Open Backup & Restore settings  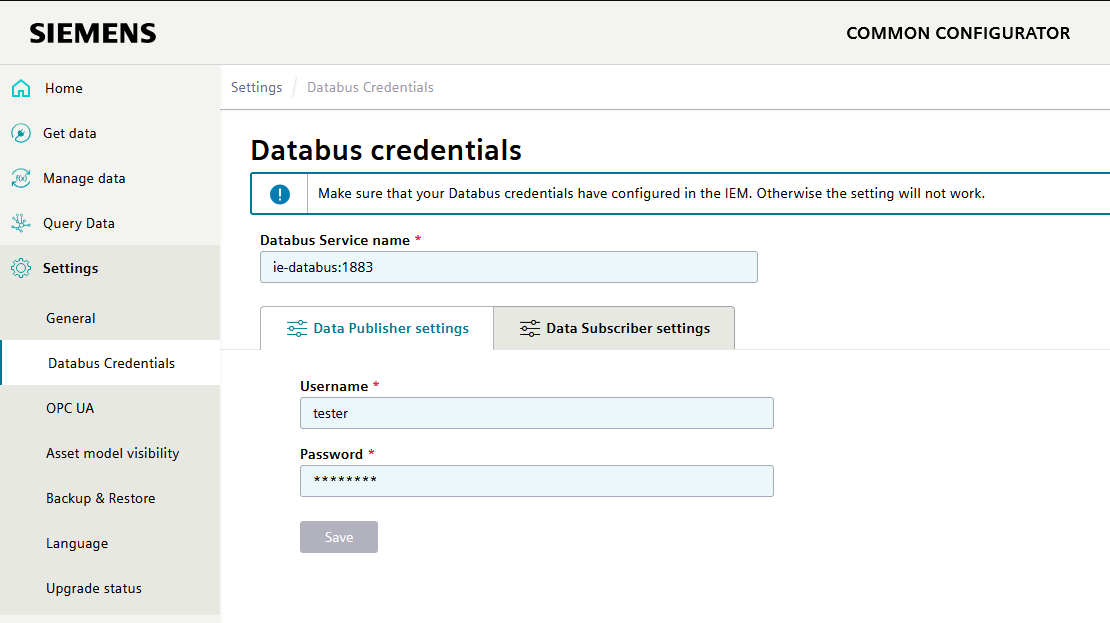coord(101,498)
